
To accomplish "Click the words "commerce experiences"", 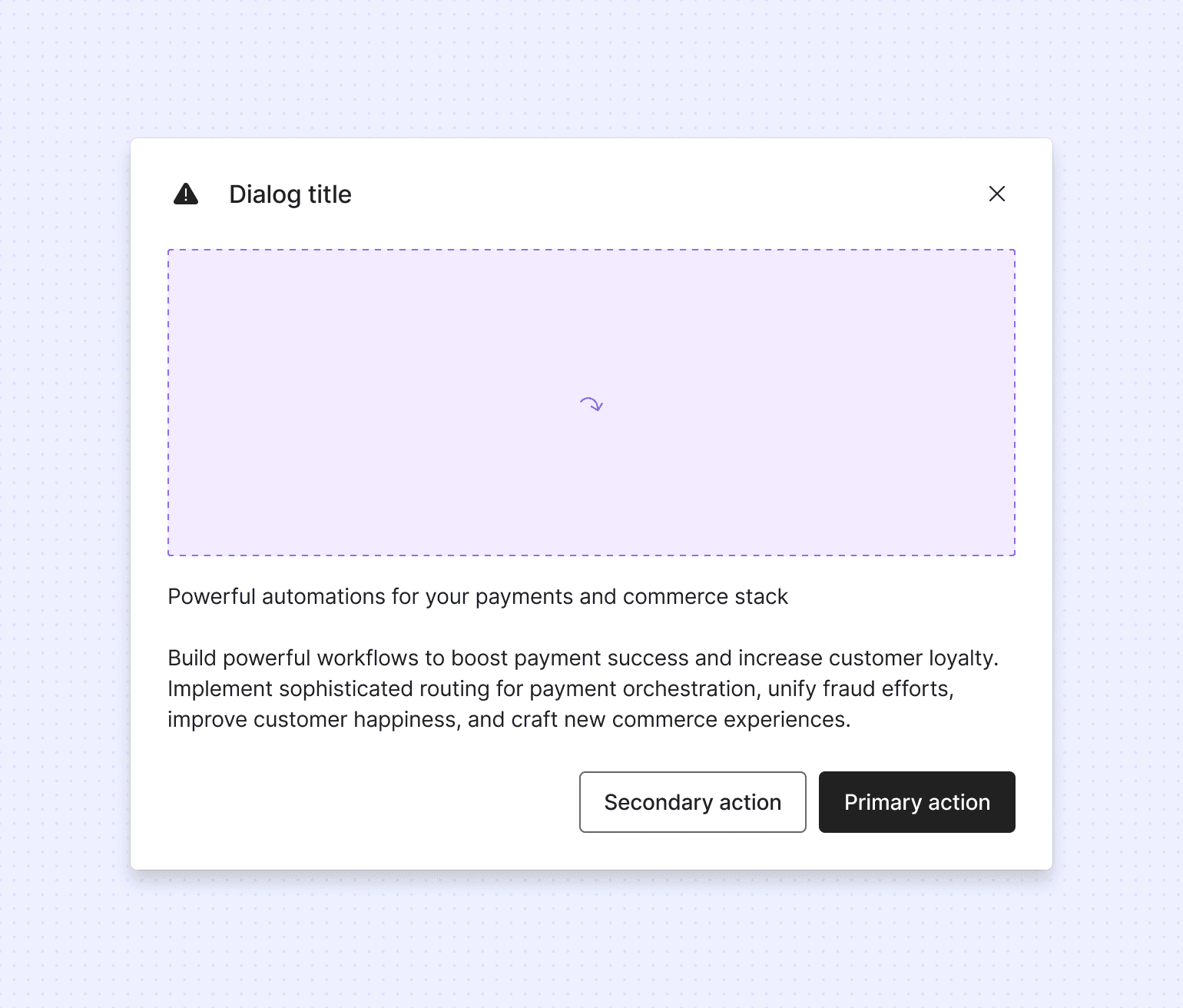I will (731, 720).
